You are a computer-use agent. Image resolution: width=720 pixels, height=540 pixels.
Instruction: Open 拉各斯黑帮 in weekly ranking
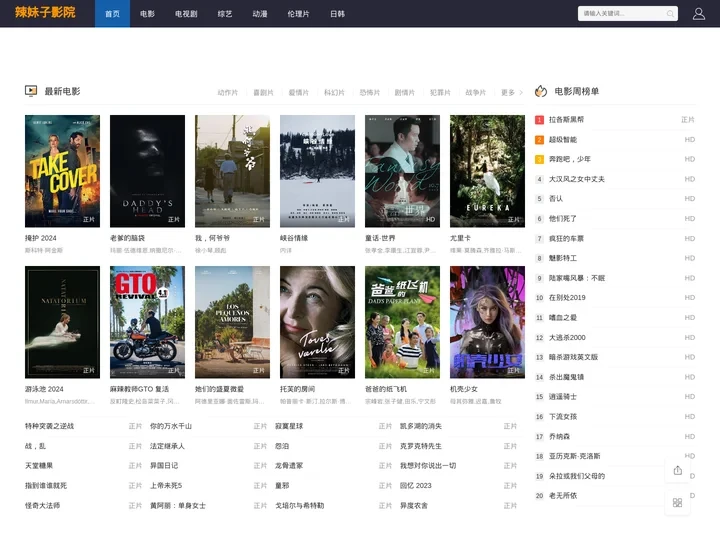pos(566,119)
